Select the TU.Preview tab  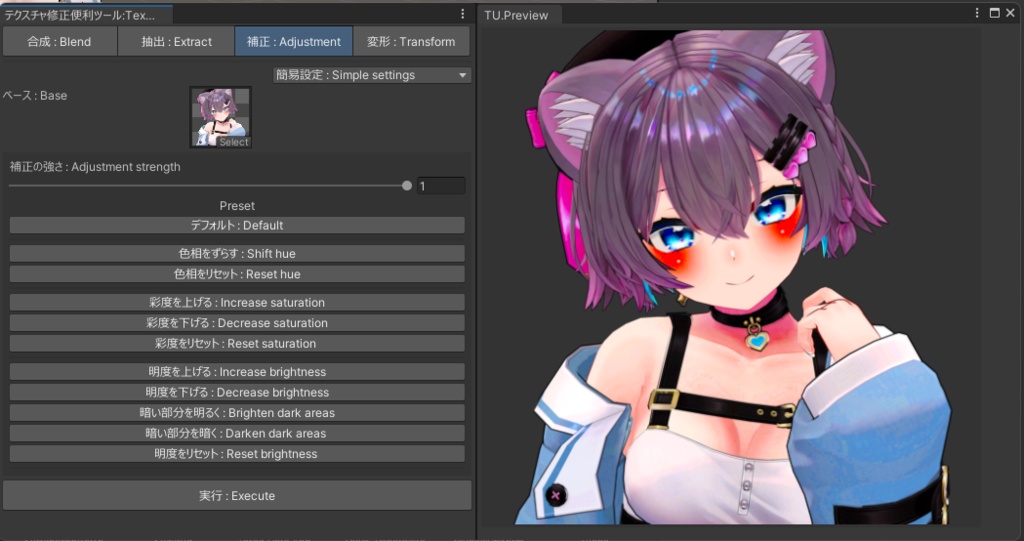(x=520, y=15)
